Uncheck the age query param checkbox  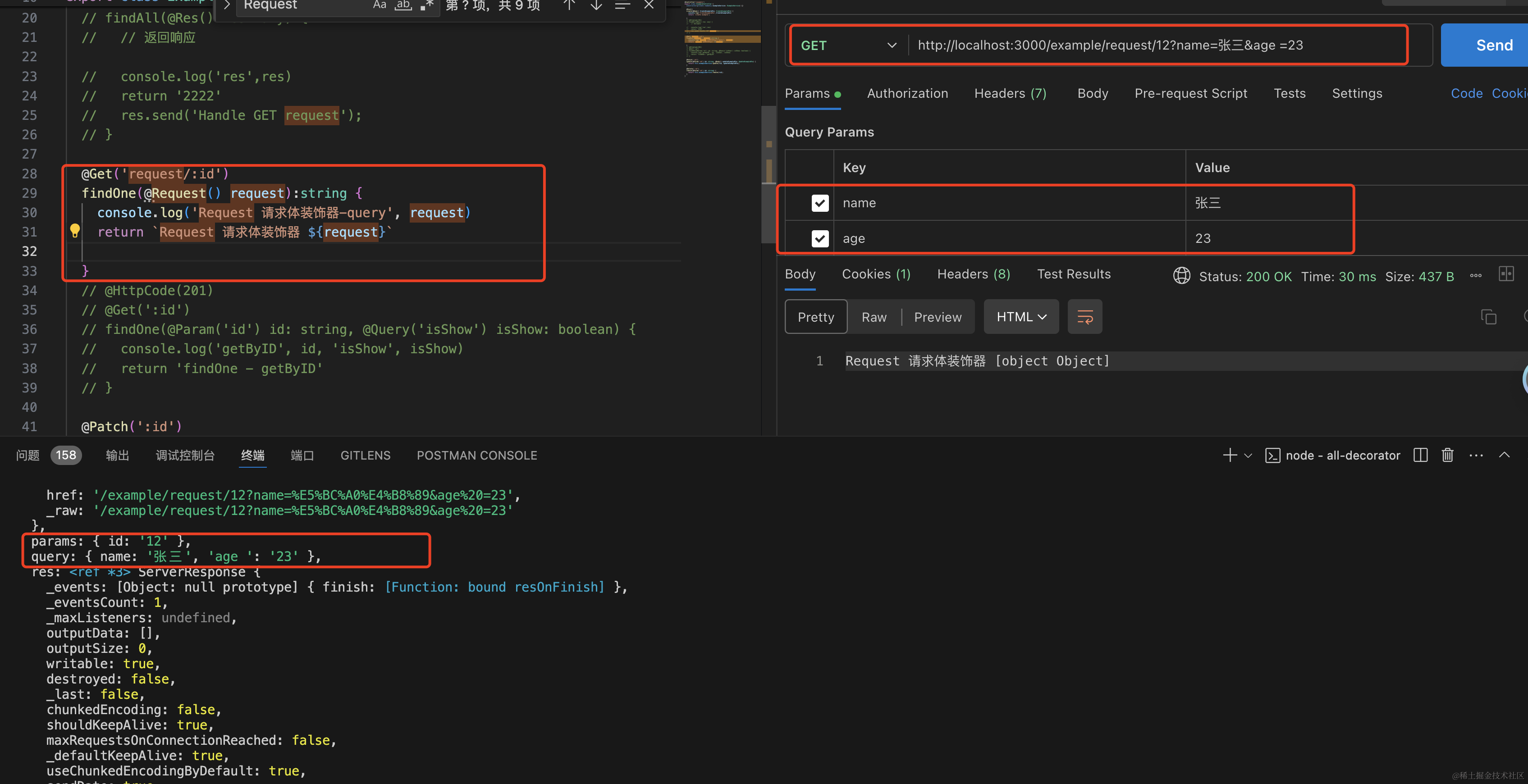coord(820,238)
